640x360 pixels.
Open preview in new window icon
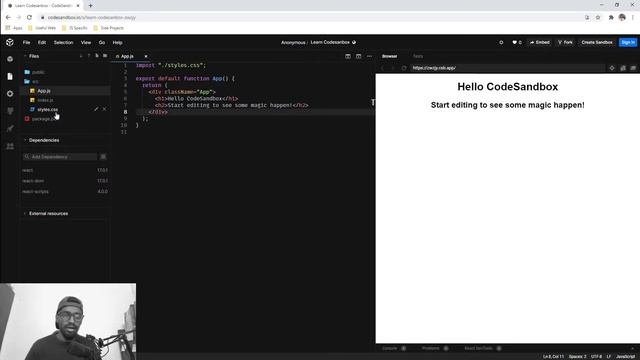623,68
